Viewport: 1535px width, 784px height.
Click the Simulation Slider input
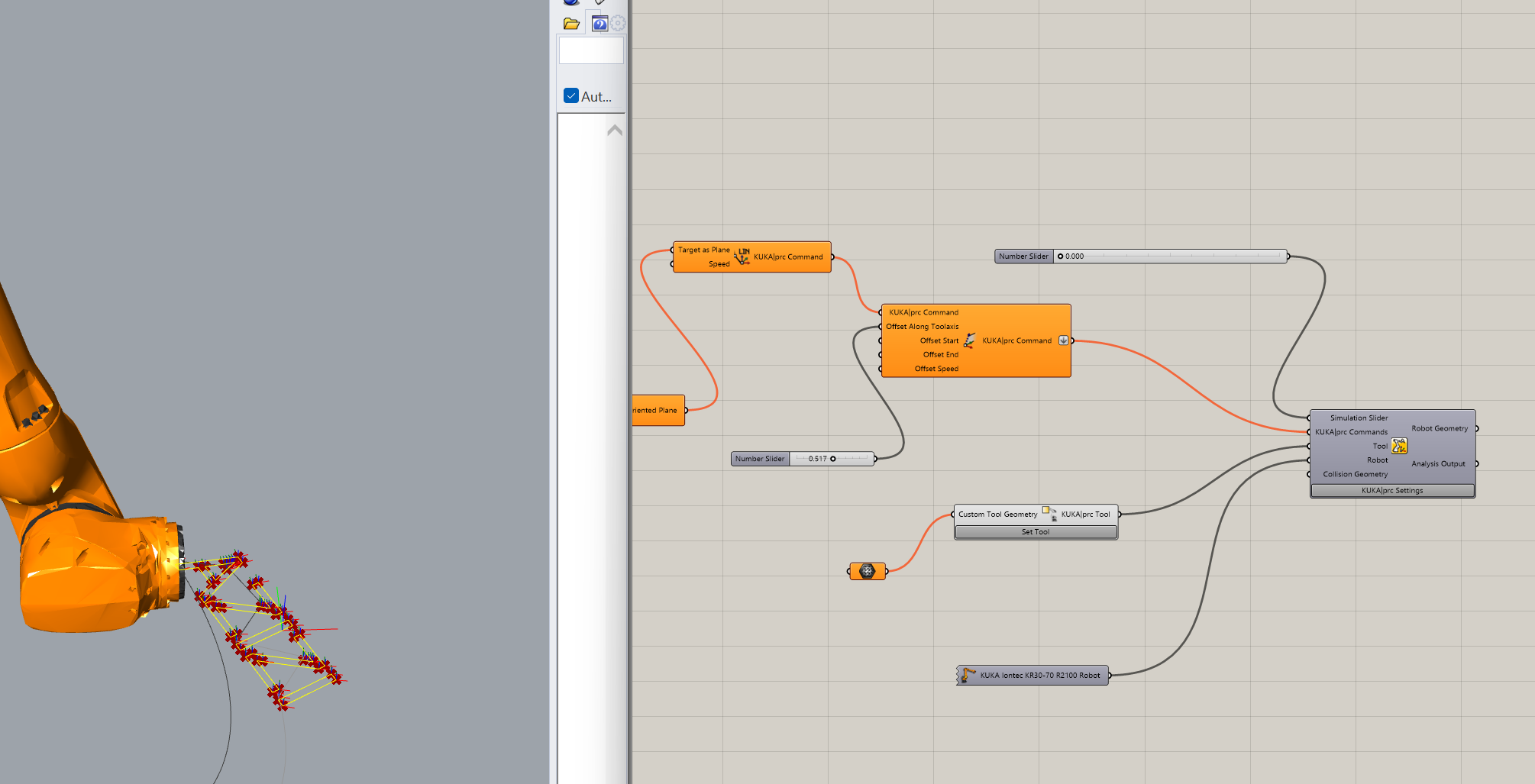pos(1359,418)
